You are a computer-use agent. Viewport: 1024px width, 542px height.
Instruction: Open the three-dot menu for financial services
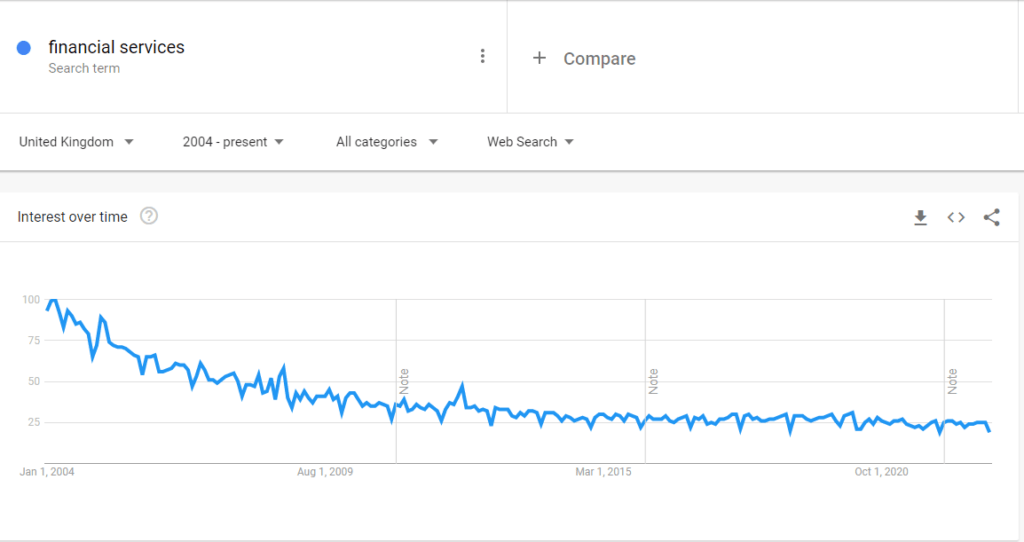[x=483, y=56]
